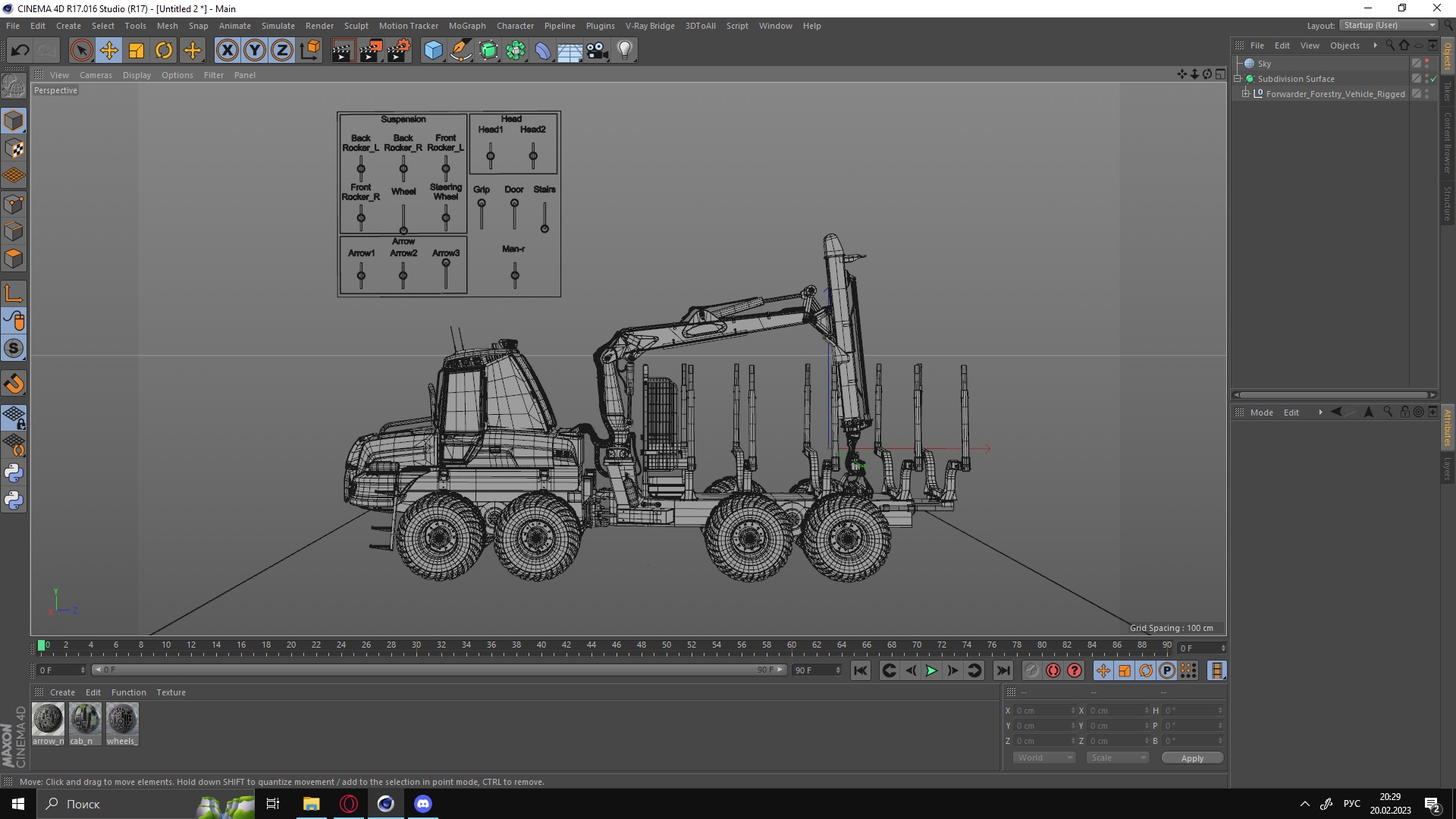Open material manager Texture menu
The image size is (1456, 819).
[x=171, y=692]
